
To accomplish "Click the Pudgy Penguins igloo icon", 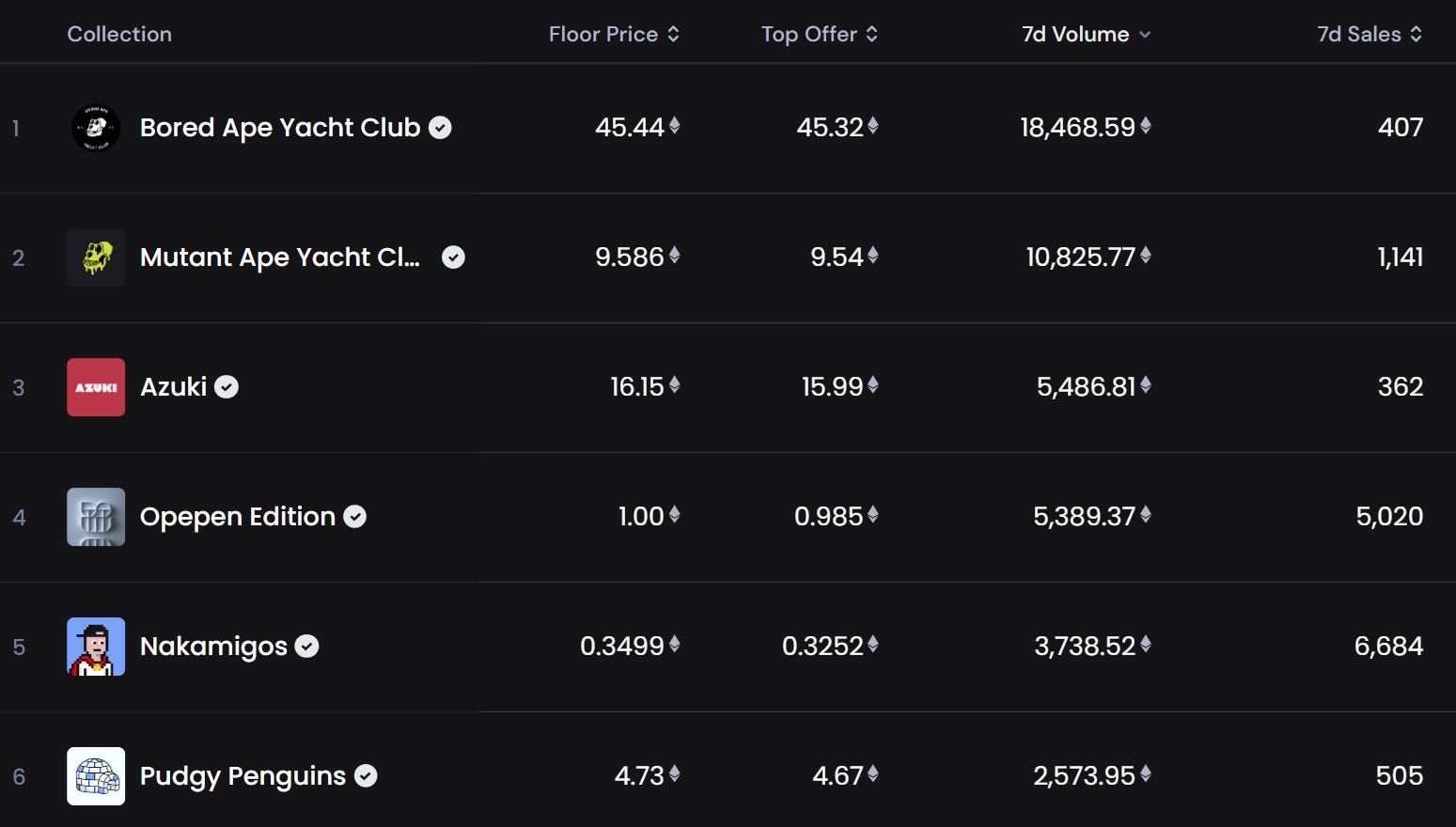I will point(96,776).
